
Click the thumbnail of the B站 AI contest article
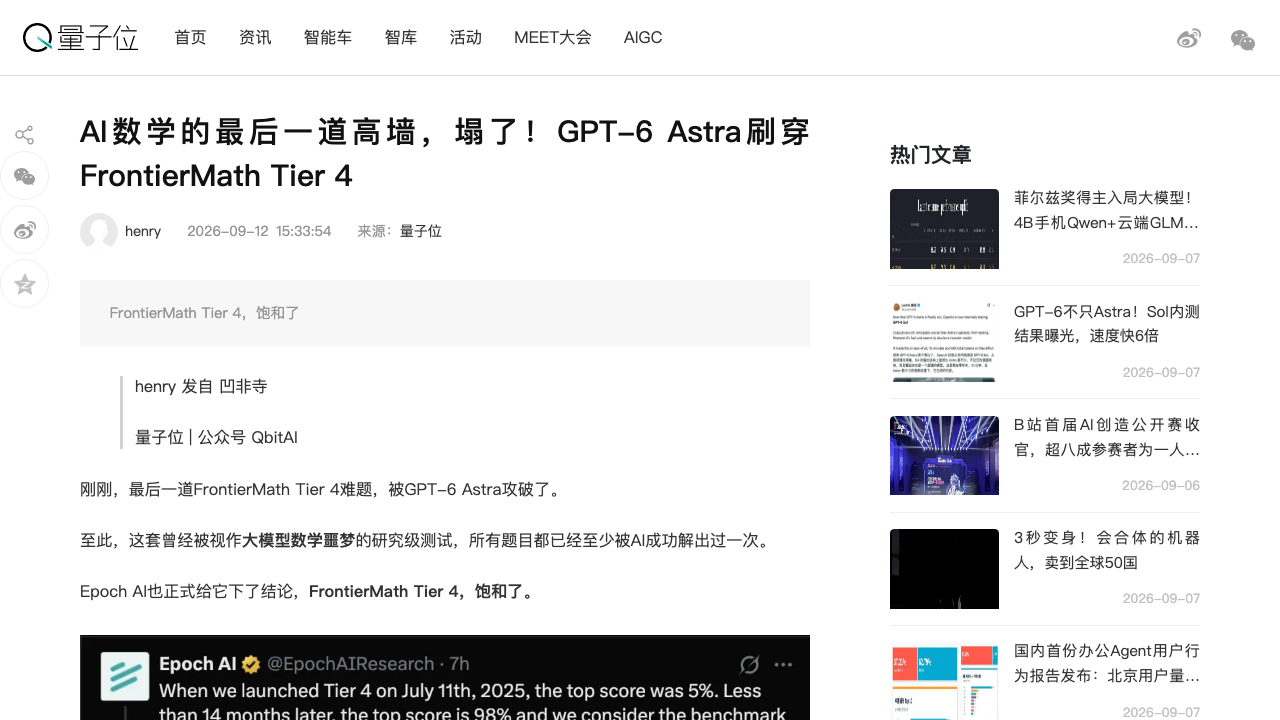point(944,455)
